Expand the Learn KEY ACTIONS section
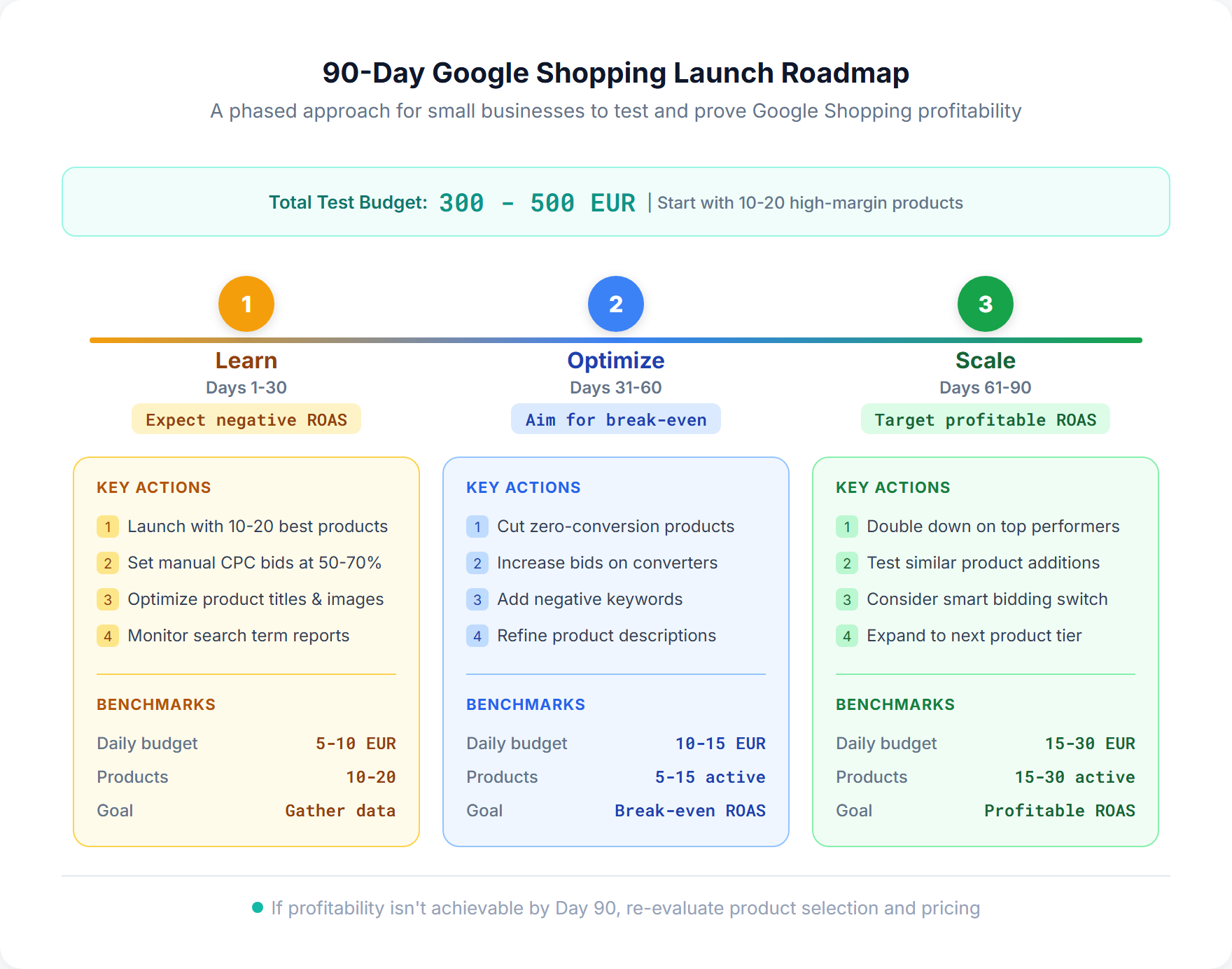This screenshot has width=1232, height=969. tap(154, 487)
